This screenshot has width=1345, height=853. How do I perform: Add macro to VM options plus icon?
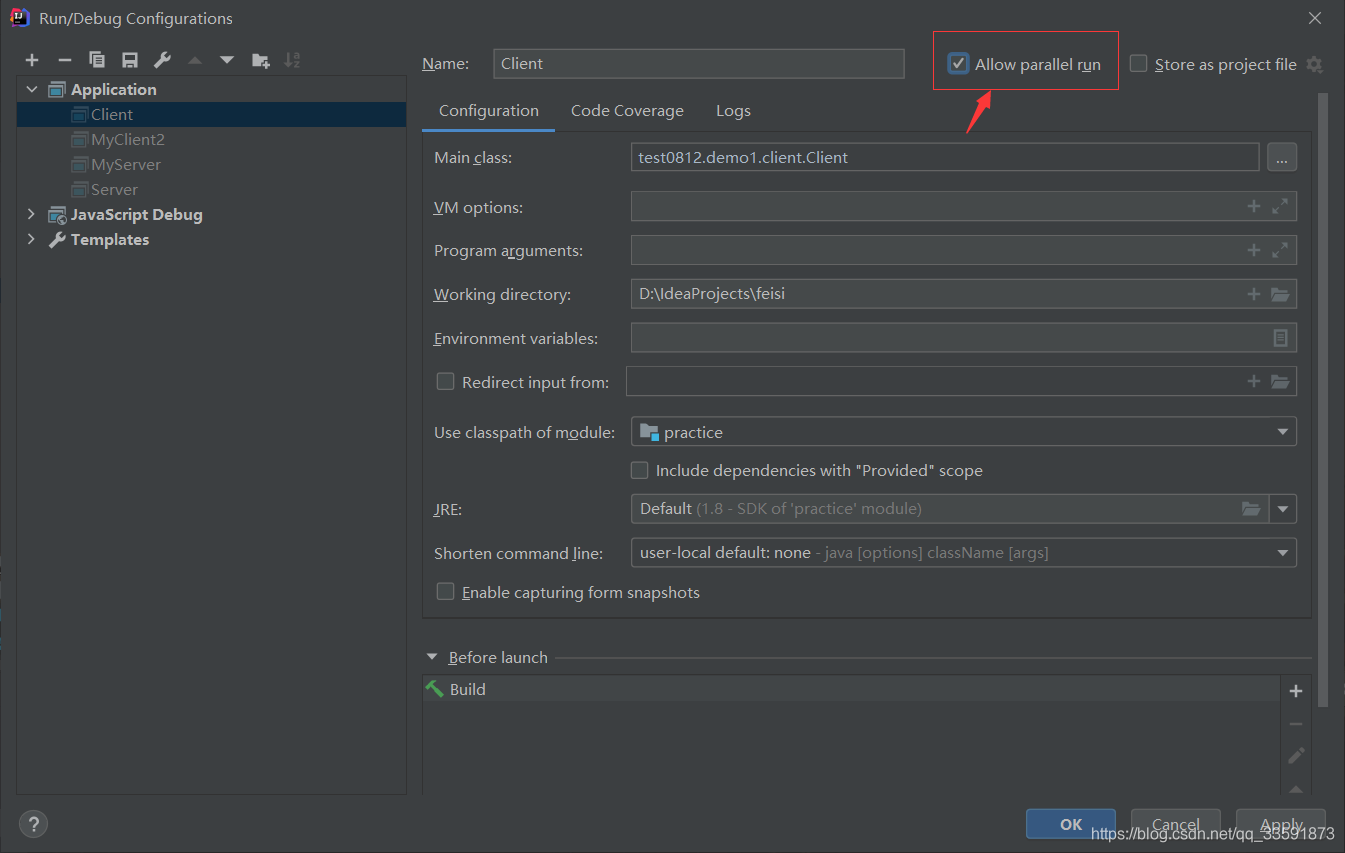tap(1253, 207)
